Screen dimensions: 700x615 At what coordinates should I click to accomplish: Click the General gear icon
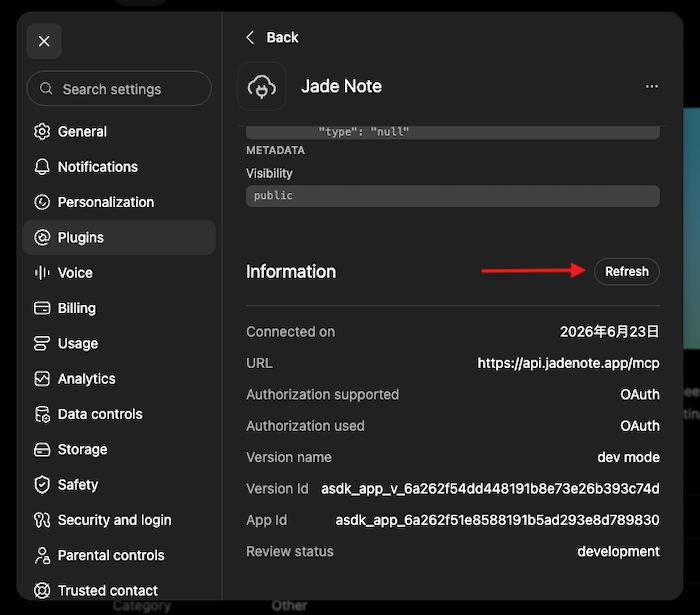pyautogui.click(x=42, y=132)
